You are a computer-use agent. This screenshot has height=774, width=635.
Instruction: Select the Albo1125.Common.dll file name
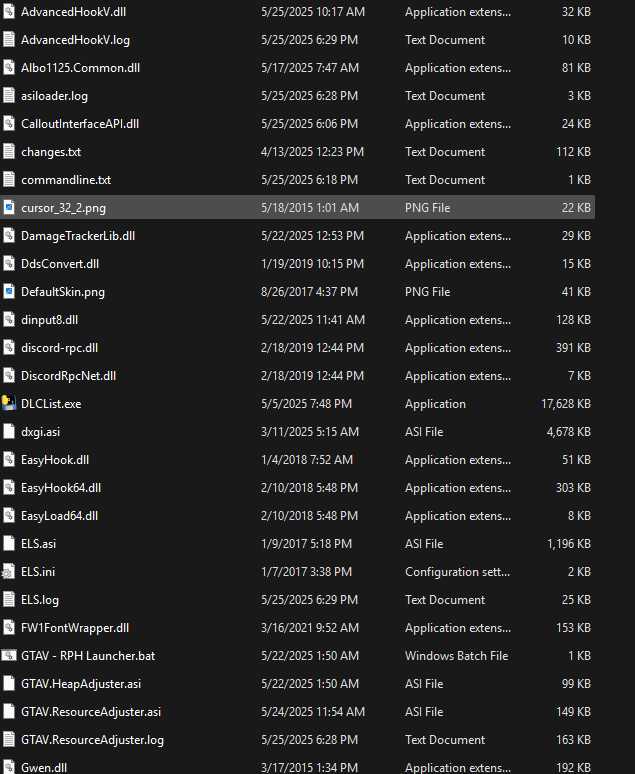(80, 68)
